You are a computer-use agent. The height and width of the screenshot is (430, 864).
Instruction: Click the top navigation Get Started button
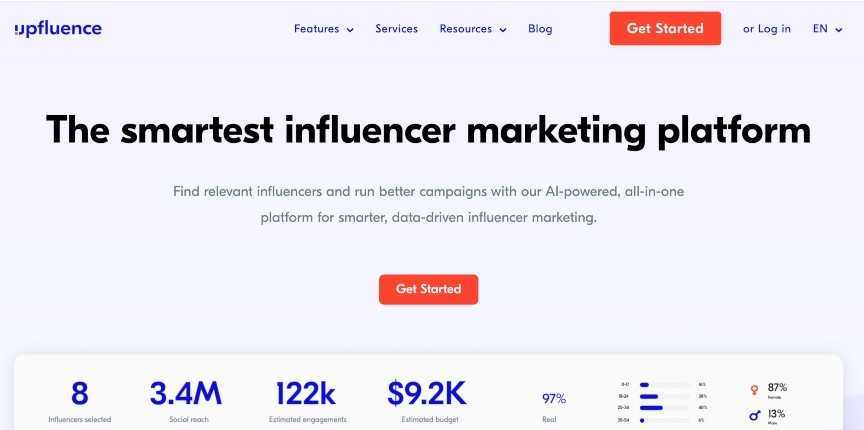coord(665,28)
